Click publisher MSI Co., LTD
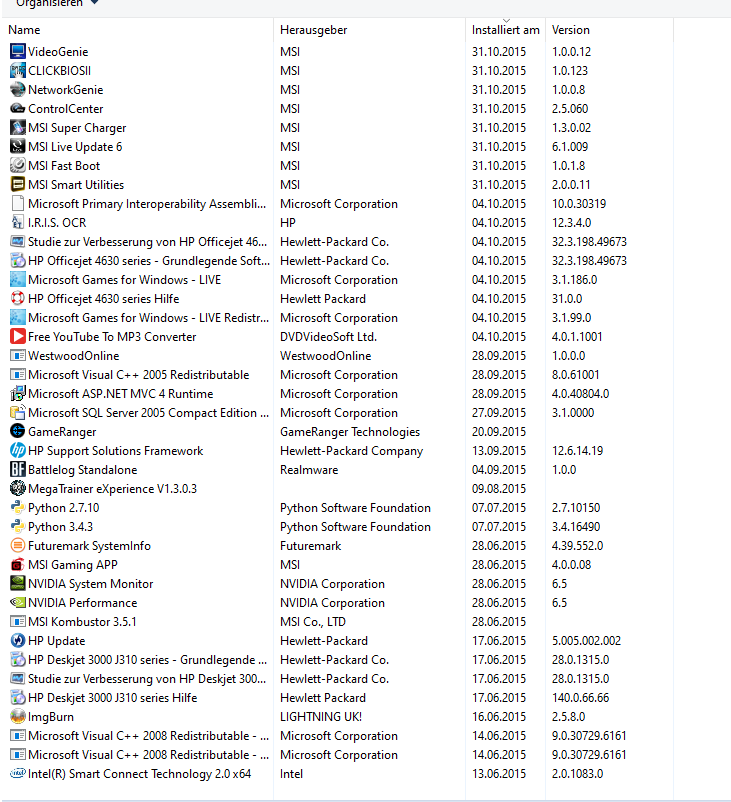The height and width of the screenshot is (802, 731). [x=313, y=621]
